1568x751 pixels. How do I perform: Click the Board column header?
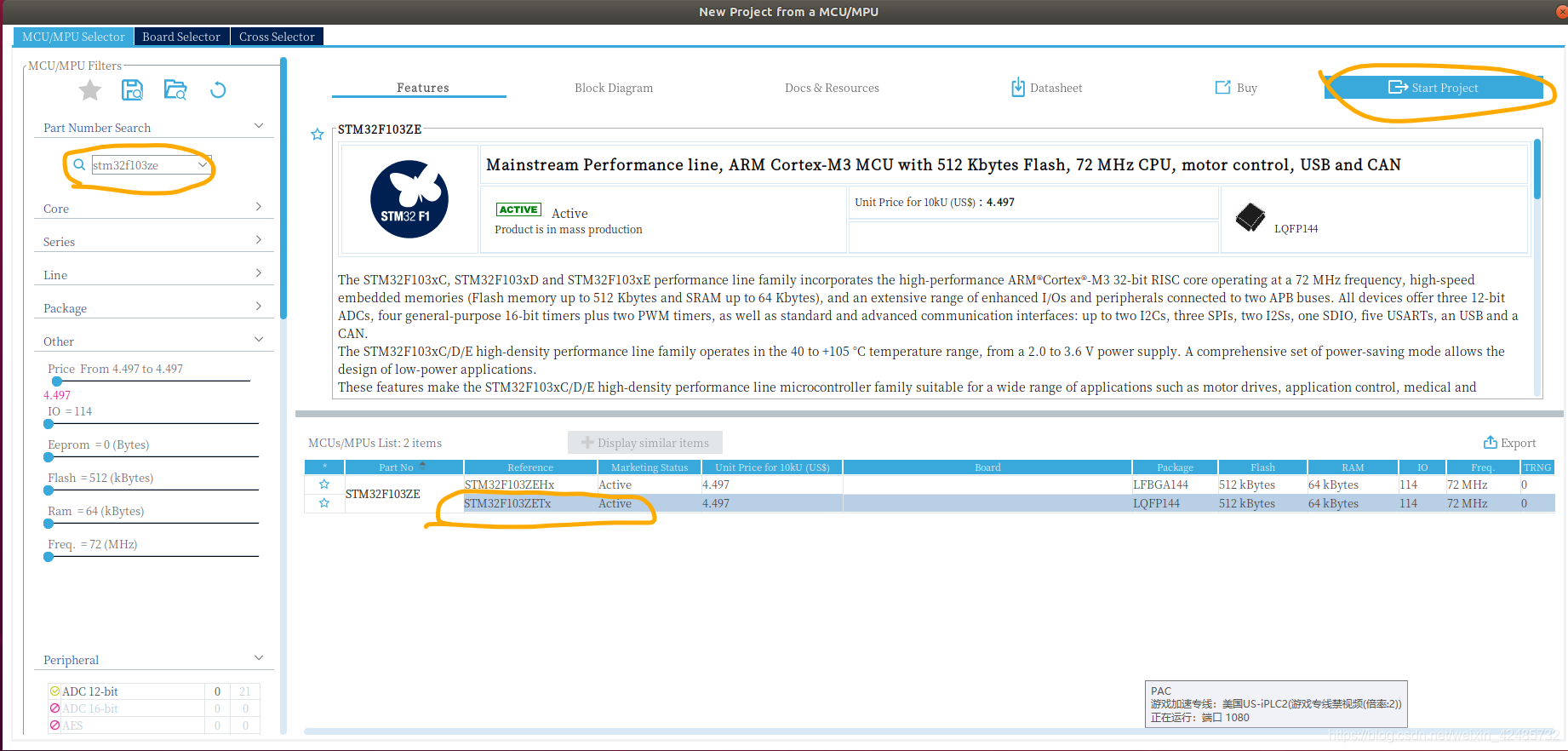pos(987,467)
